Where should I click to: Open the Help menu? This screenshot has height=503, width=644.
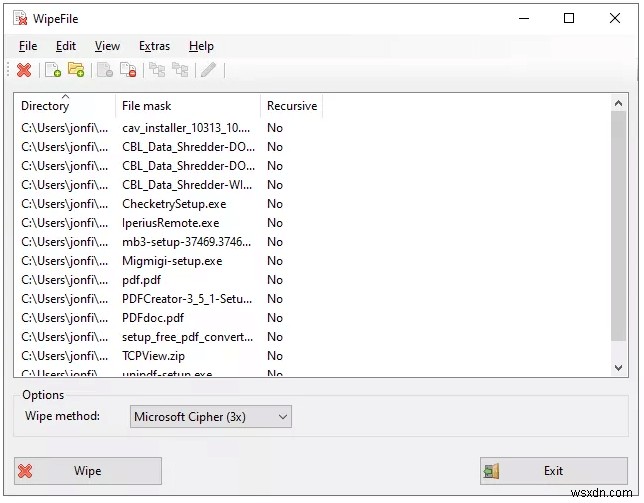201,46
